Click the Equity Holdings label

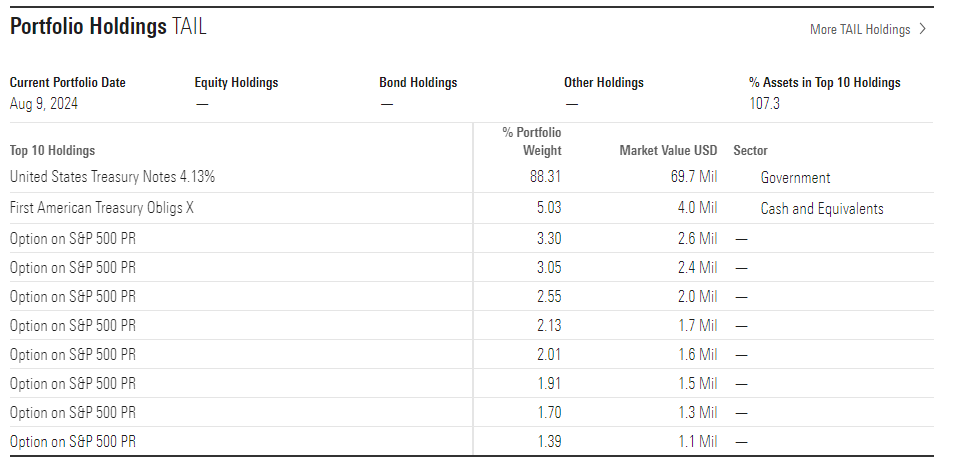point(236,83)
